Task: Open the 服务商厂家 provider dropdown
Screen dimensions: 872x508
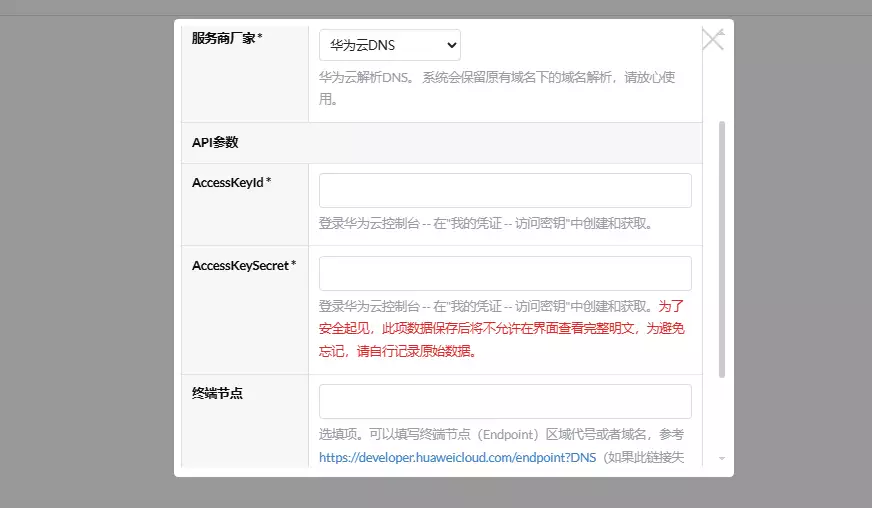Action: (389, 45)
